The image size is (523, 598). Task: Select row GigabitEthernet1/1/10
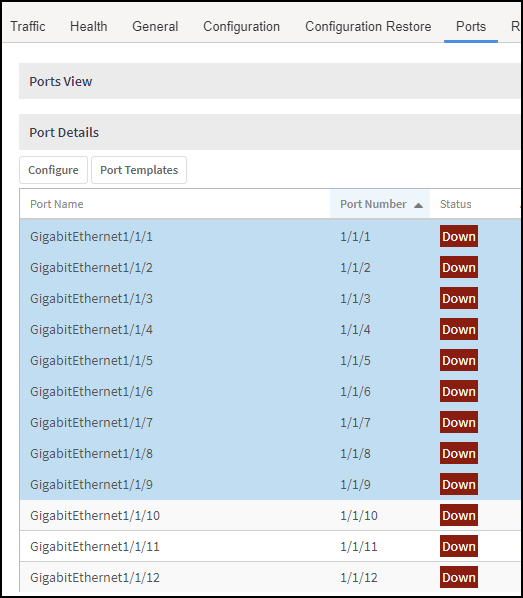(270, 515)
